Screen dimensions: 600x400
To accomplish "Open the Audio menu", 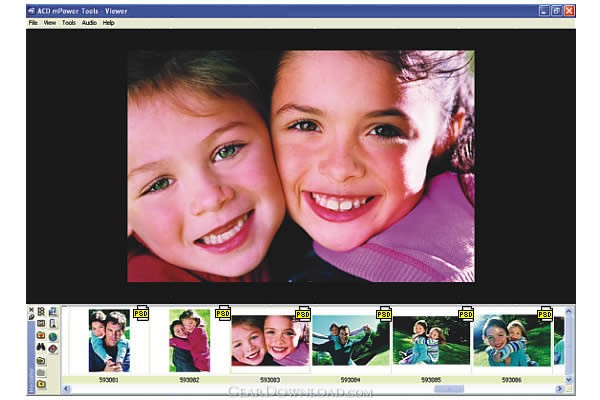I will 89,23.
